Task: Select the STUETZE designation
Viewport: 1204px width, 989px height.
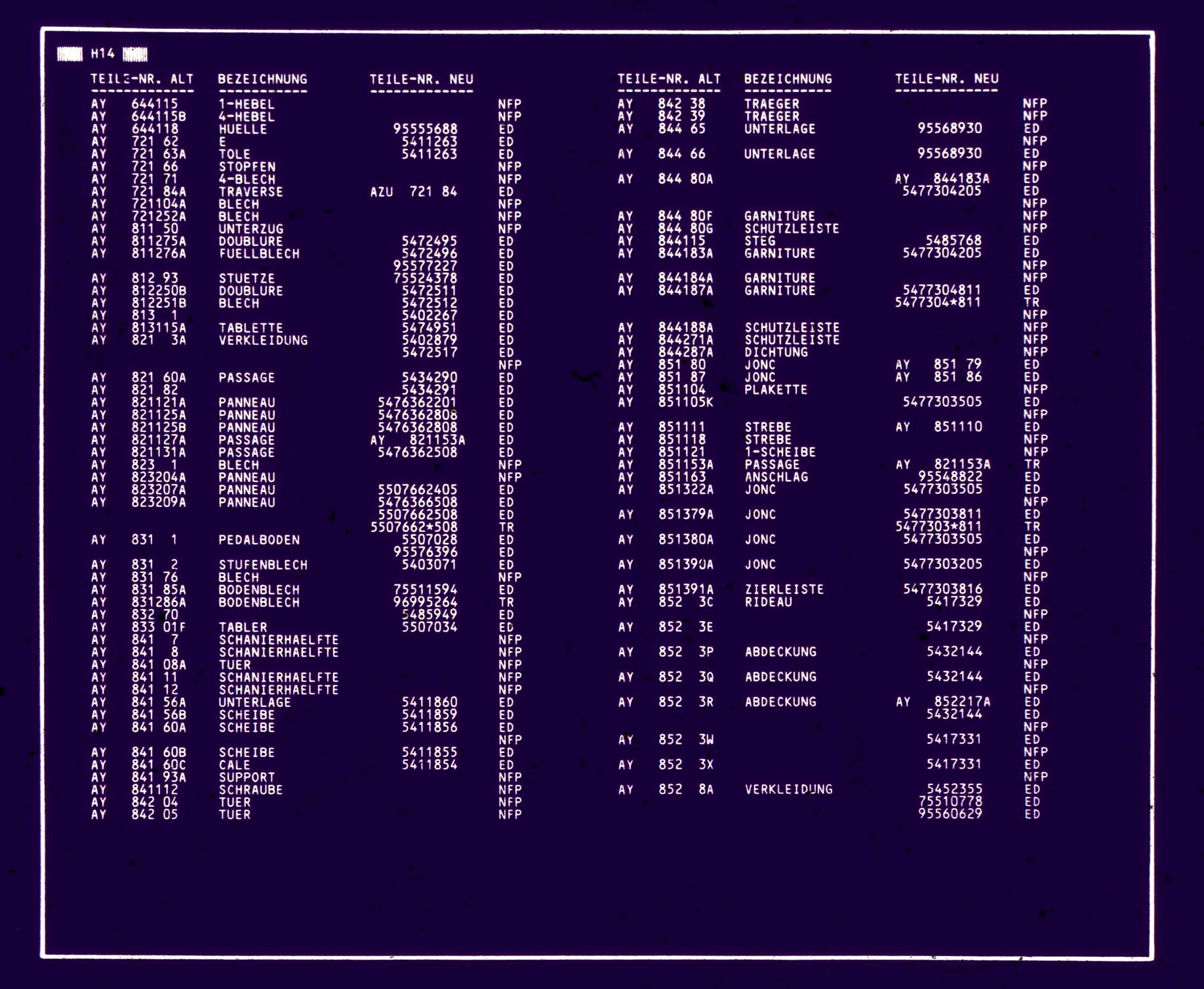Action: (x=247, y=279)
